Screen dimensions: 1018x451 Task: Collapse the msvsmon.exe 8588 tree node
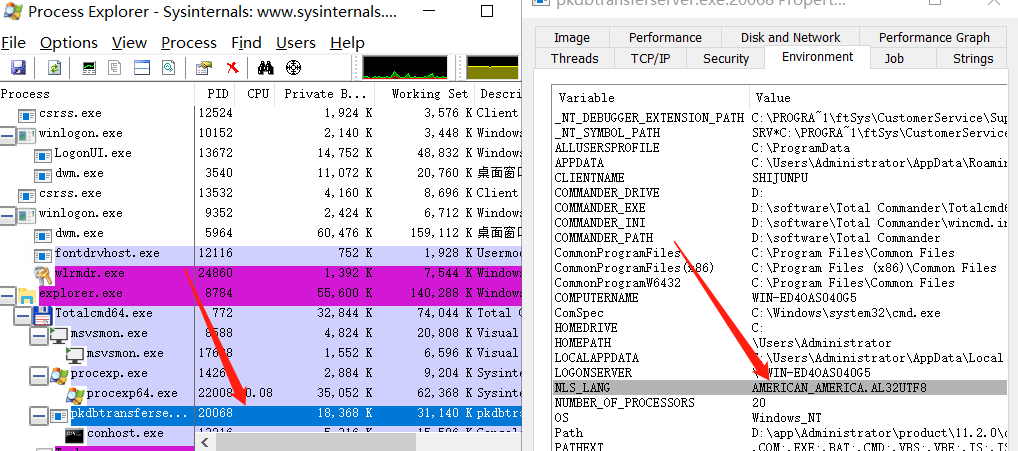(39, 335)
